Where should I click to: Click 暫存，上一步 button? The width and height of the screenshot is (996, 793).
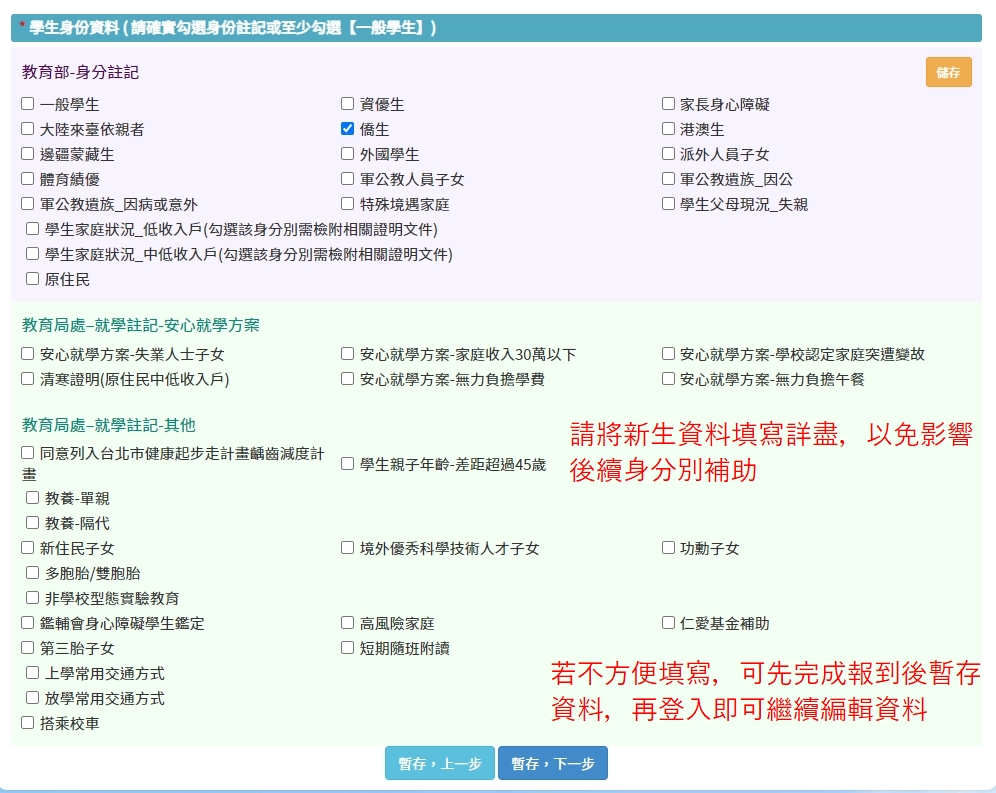439,763
